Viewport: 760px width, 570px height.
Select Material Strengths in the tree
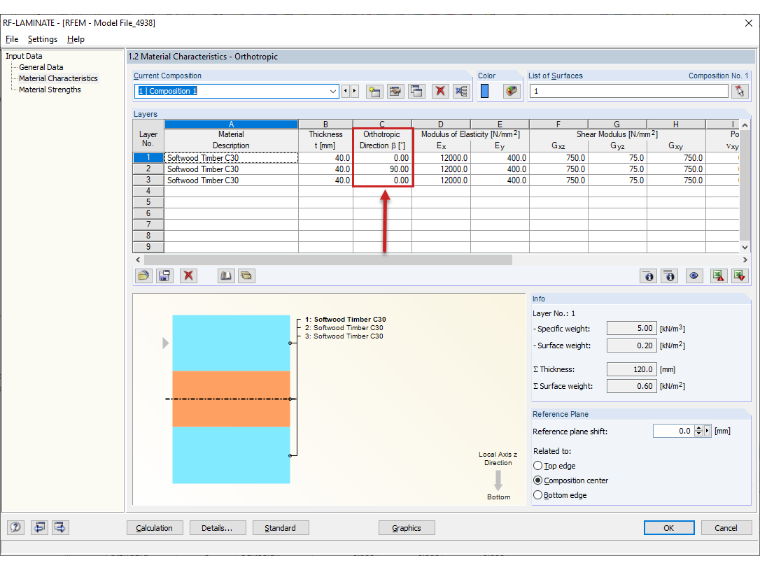coord(50,90)
